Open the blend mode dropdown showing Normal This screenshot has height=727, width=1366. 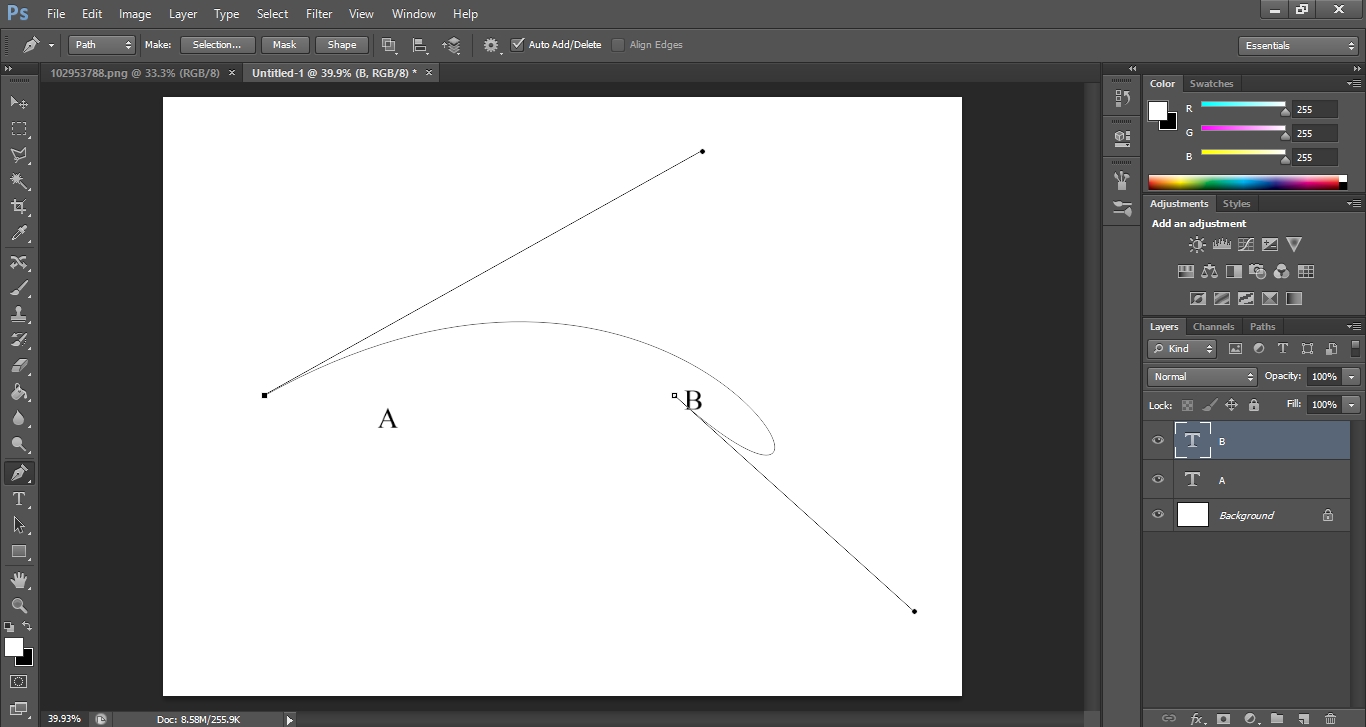[1200, 376]
